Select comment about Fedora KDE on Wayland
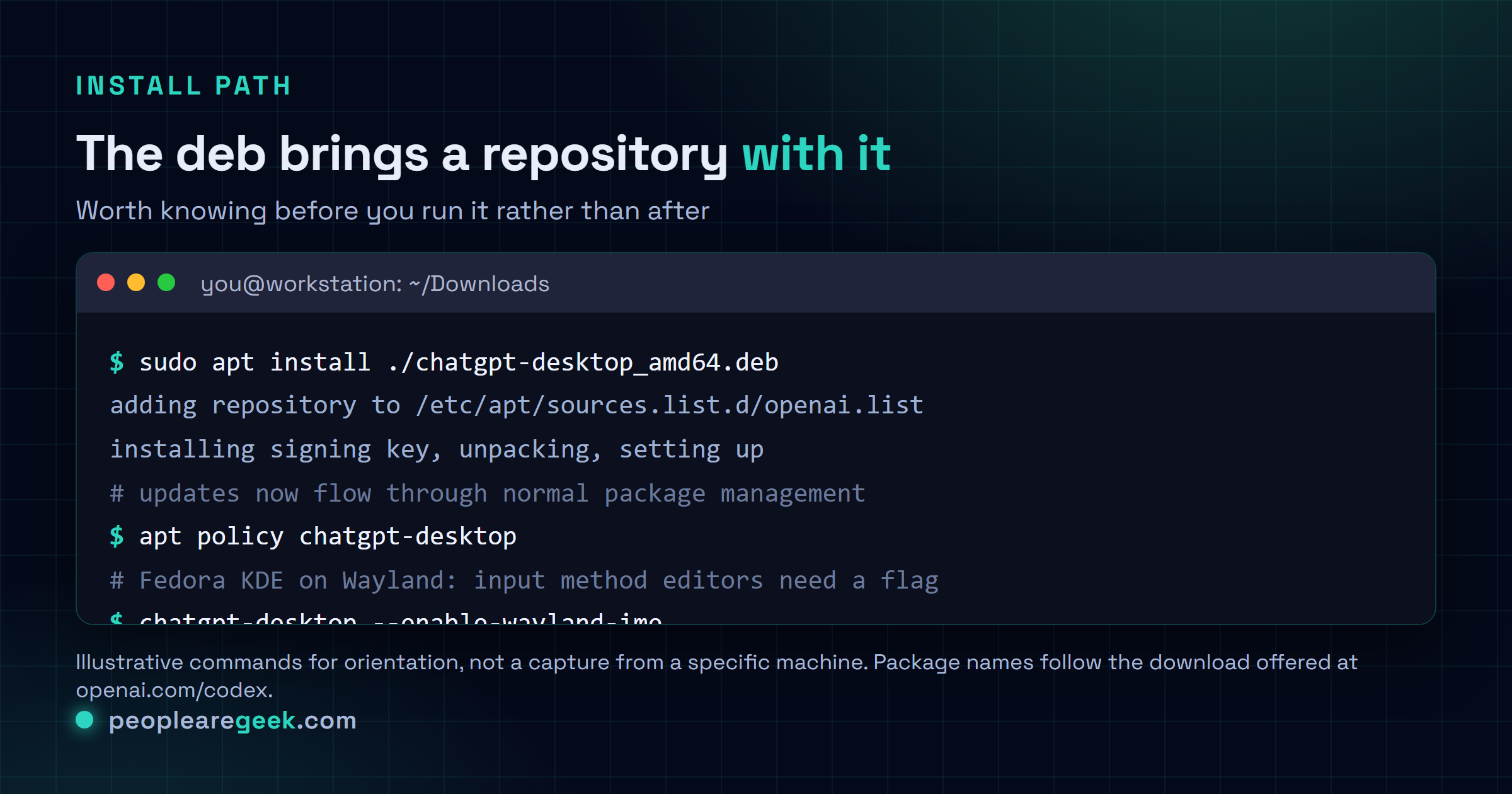1512x794 pixels. coord(524,580)
